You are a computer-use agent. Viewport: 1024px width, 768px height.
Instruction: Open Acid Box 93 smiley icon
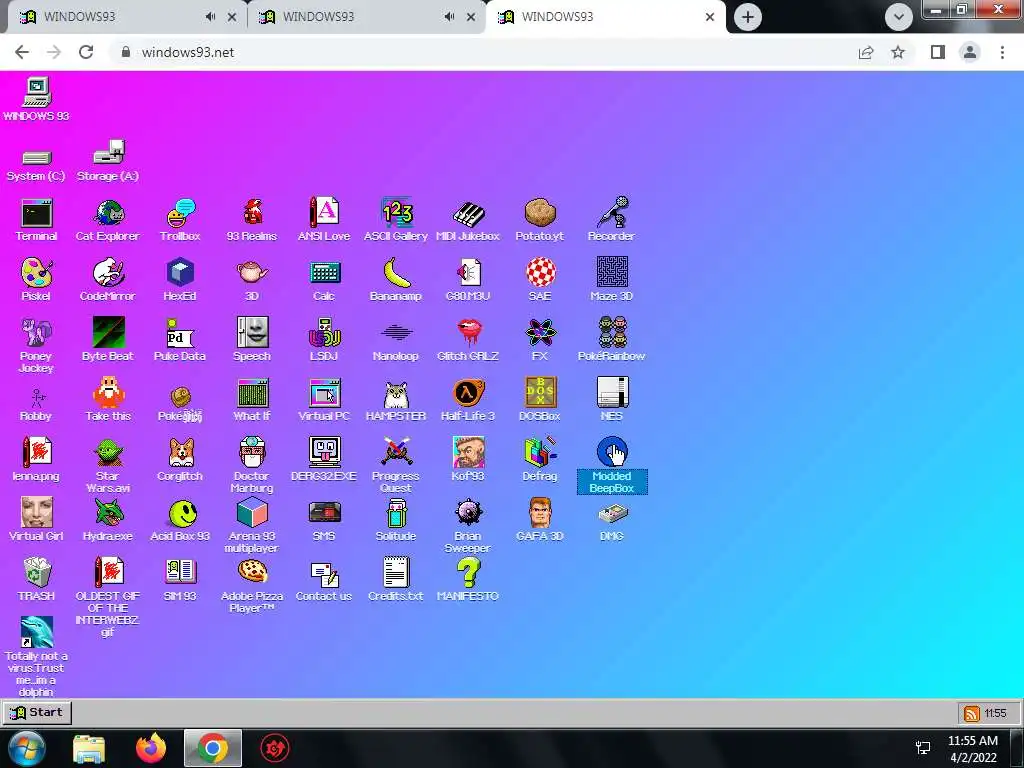pos(182,513)
